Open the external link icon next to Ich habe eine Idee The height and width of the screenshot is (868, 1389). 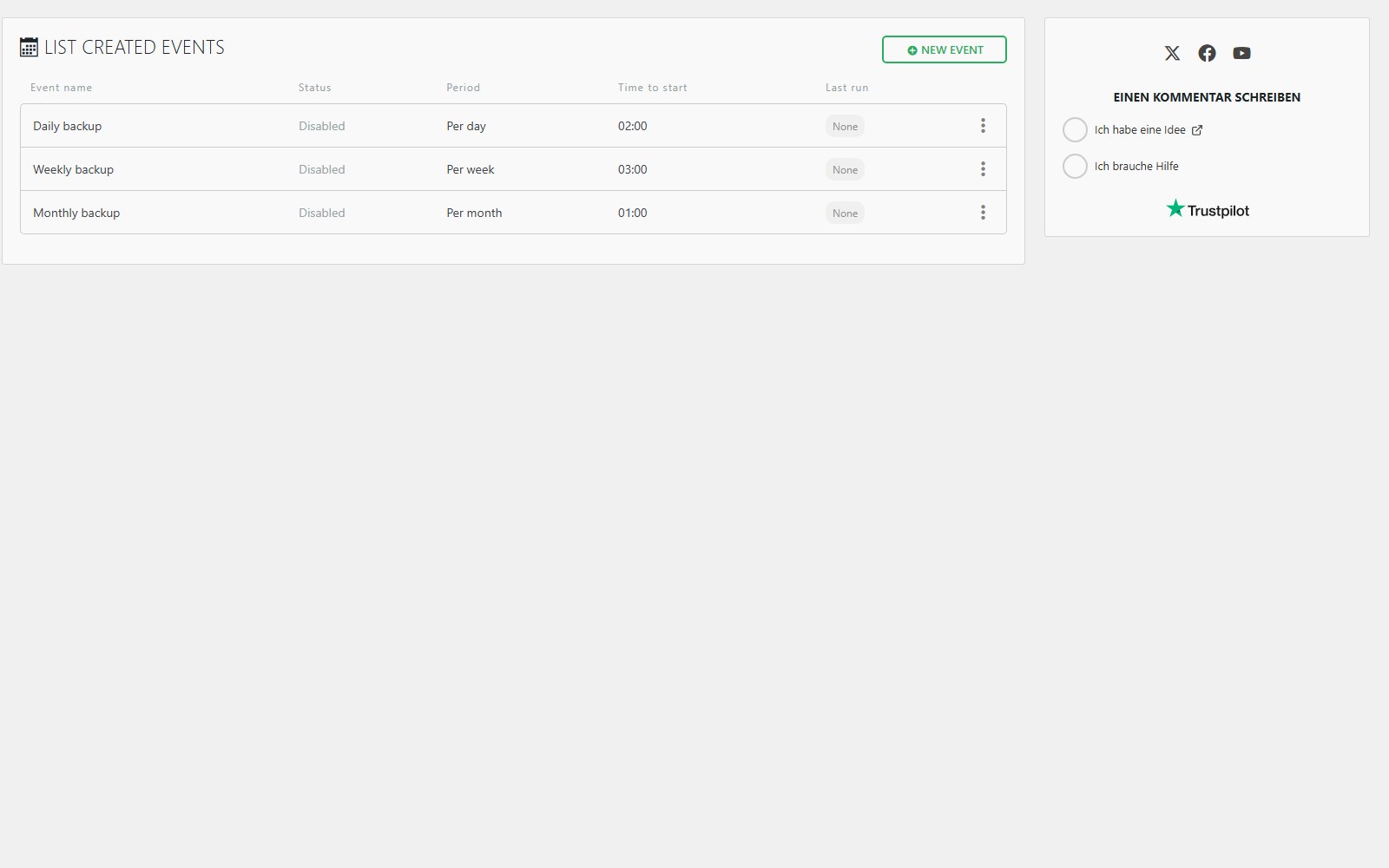[x=1196, y=130]
